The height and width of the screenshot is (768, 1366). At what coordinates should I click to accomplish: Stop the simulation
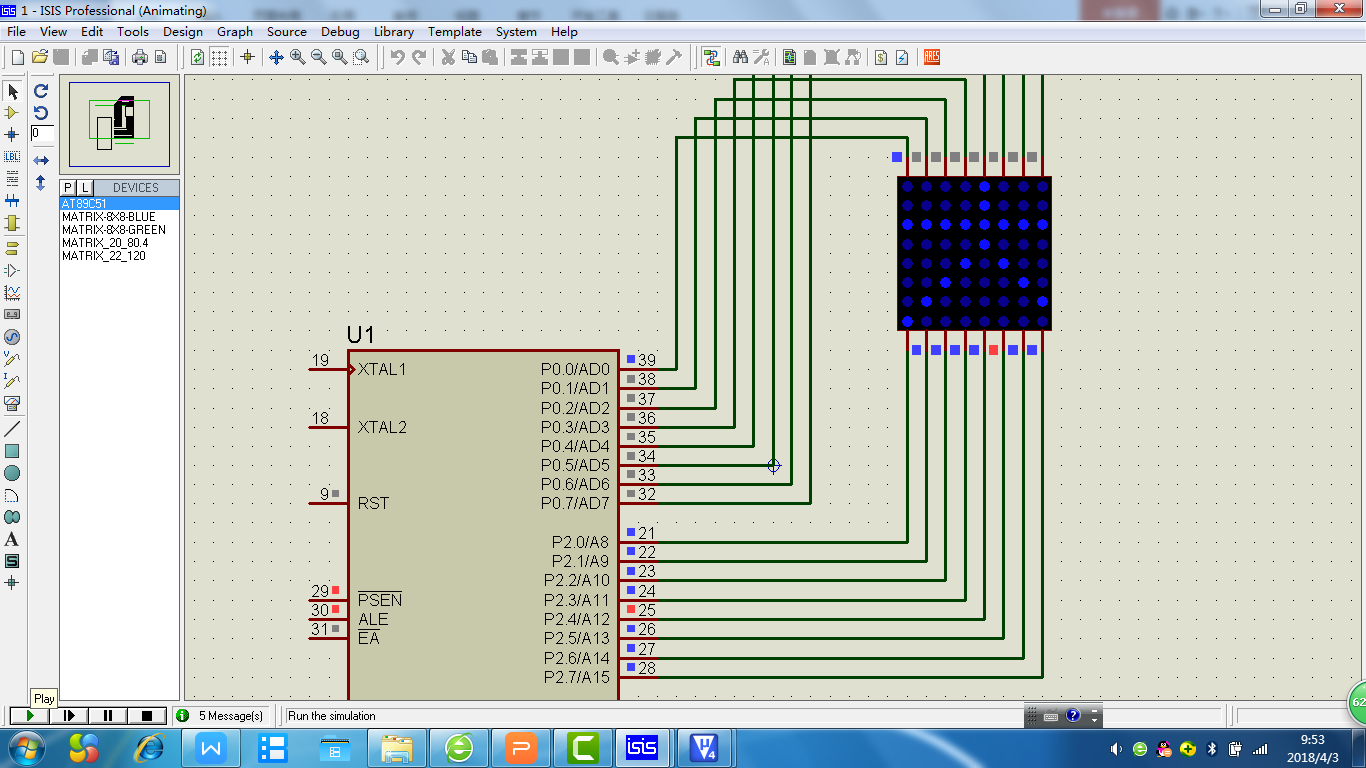tap(147, 715)
